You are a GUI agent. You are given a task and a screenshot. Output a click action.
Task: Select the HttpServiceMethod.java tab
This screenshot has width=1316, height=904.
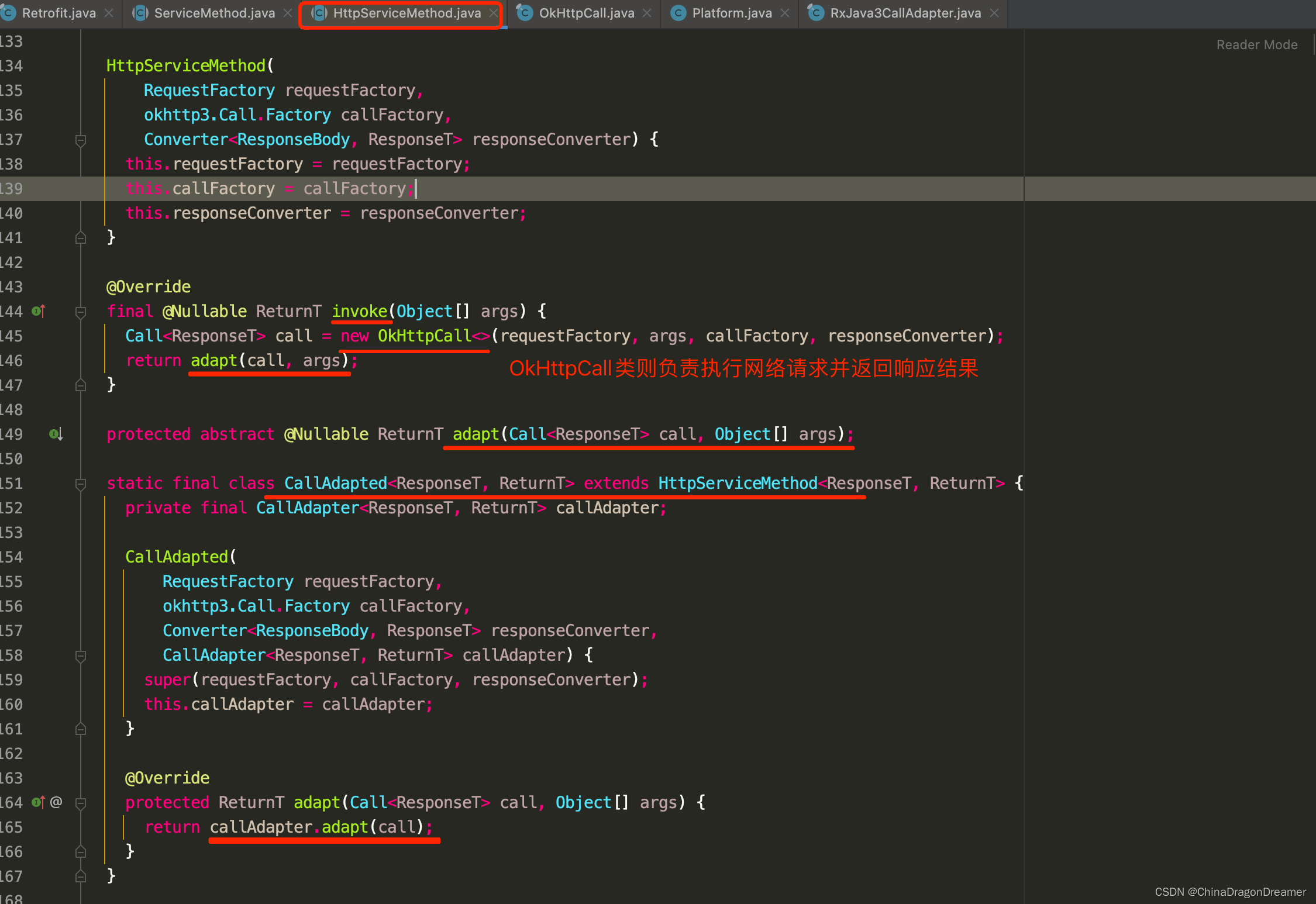point(407,13)
